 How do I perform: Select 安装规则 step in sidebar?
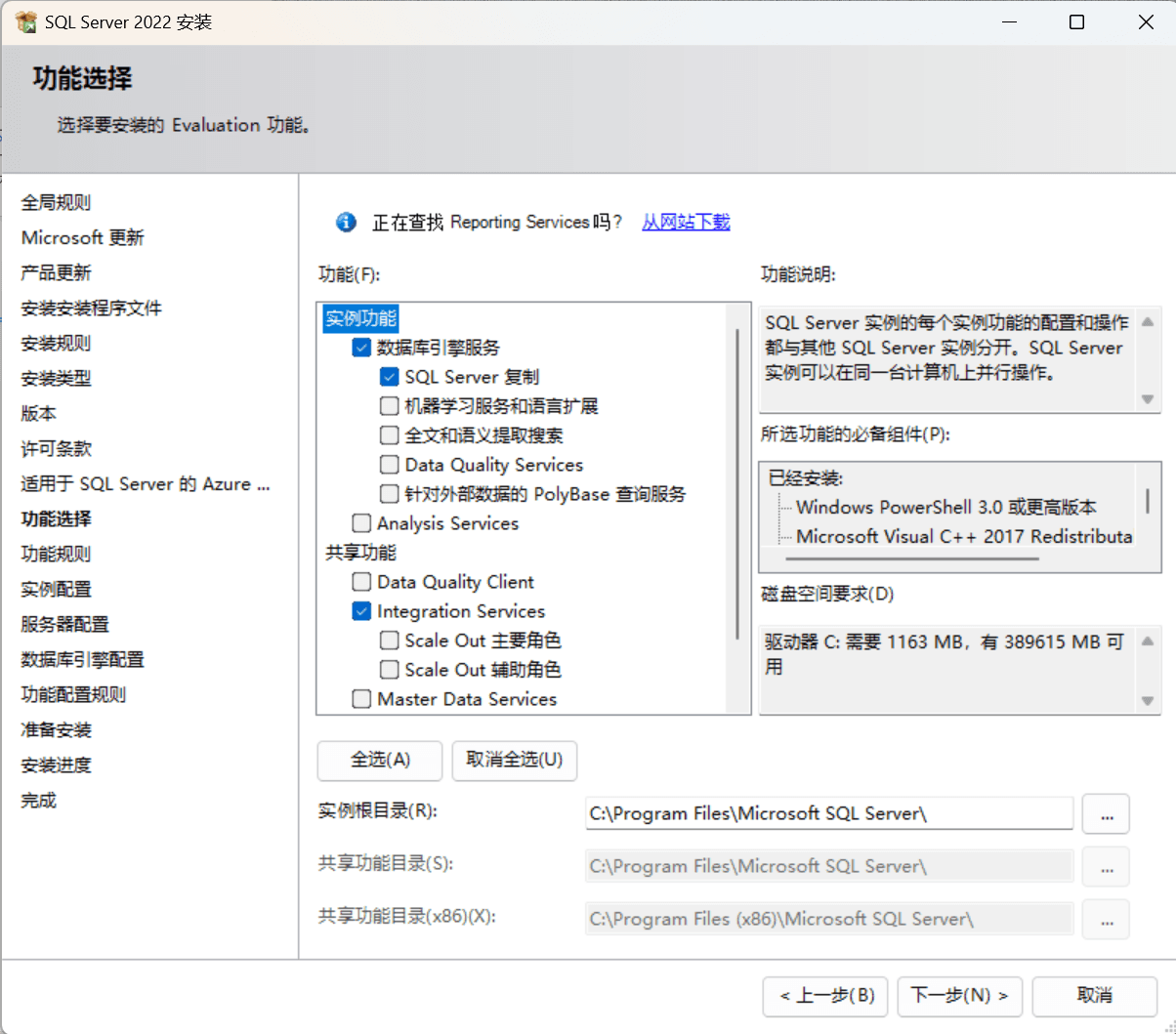click(56, 344)
